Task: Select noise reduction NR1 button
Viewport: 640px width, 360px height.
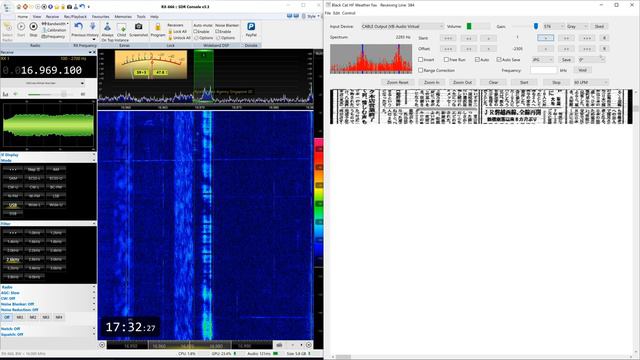Action: pos(20,317)
